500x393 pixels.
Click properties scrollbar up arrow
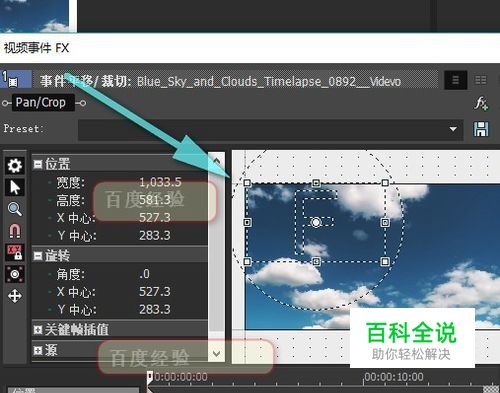(x=217, y=161)
